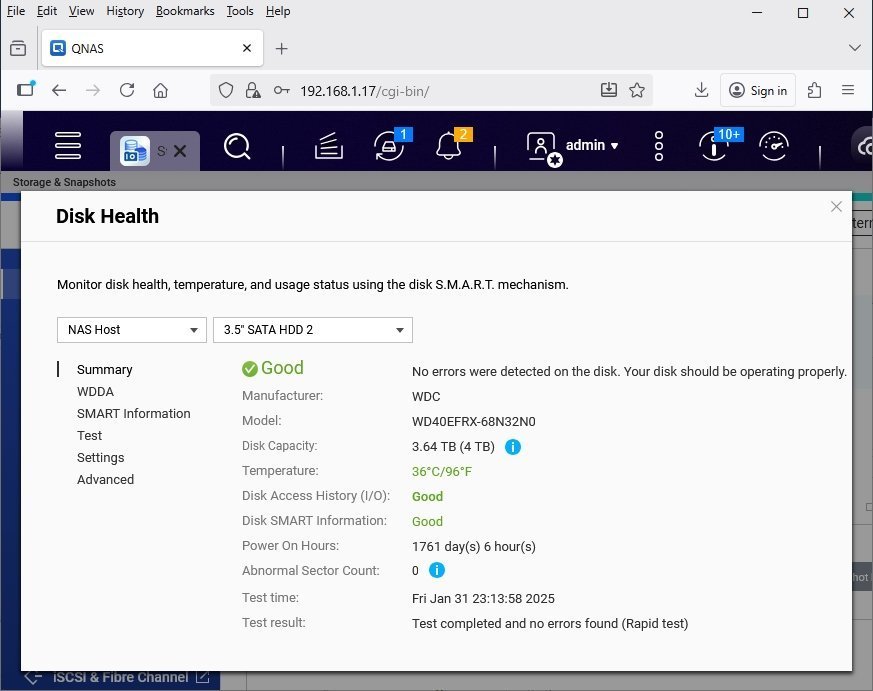The height and width of the screenshot is (691, 873).
Task: Click info icon beside Abnormal Sector Count
Action: 437,571
